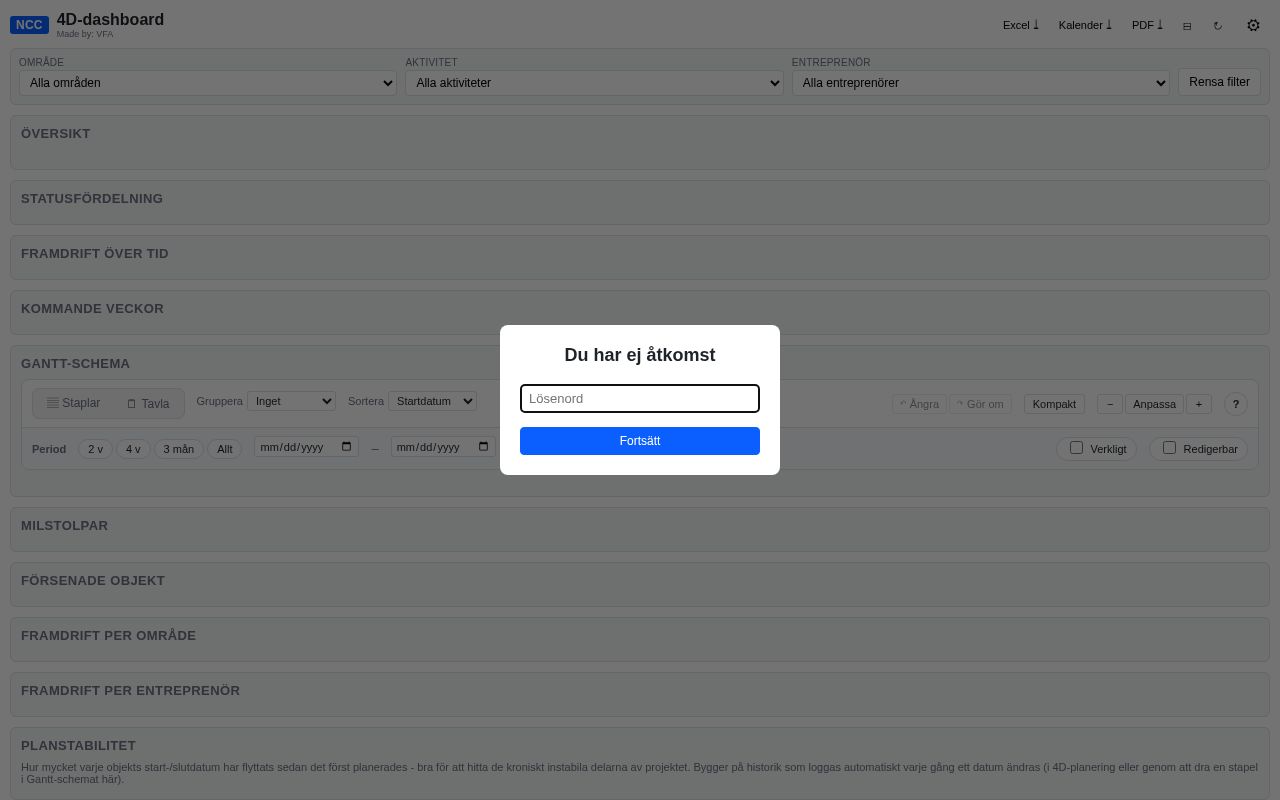Toggle the Kompakt button
The height and width of the screenshot is (800, 1280).
tap(1054, 404)
